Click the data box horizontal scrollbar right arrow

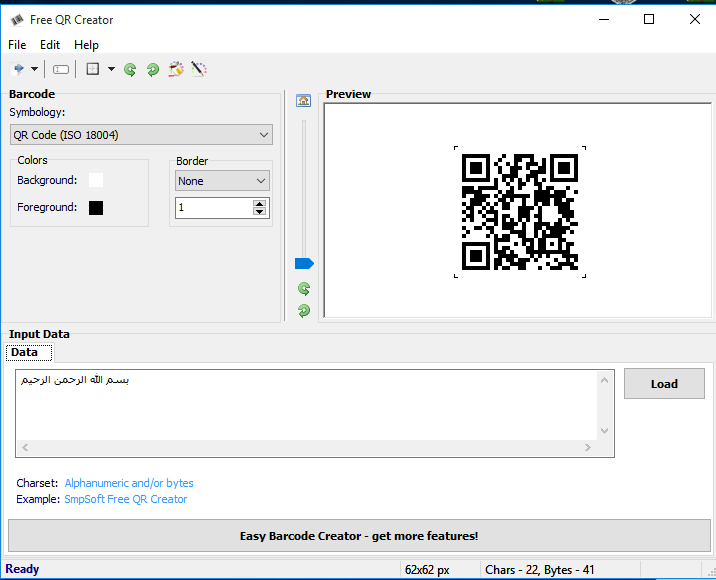588,448
